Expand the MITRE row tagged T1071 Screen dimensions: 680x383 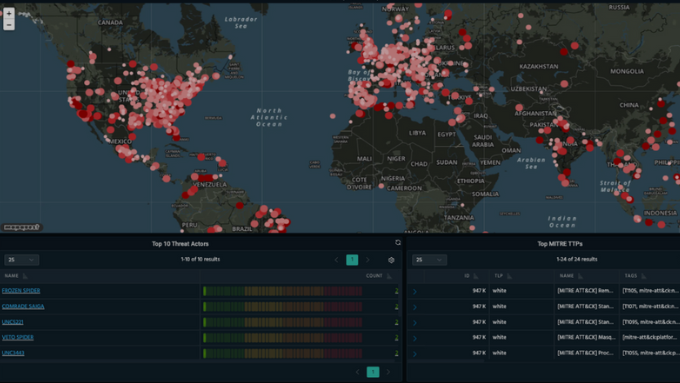[x=415, y=307]
